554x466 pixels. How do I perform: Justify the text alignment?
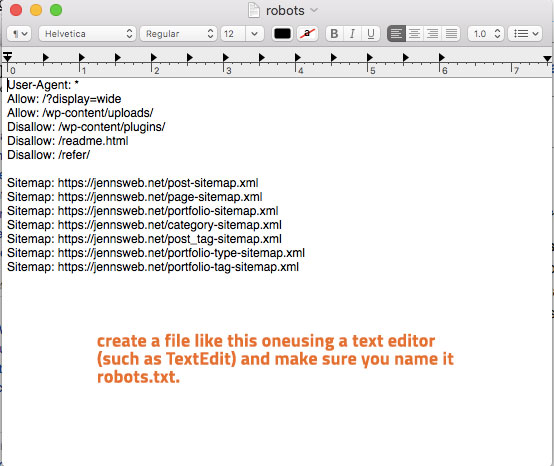point(451,34)
